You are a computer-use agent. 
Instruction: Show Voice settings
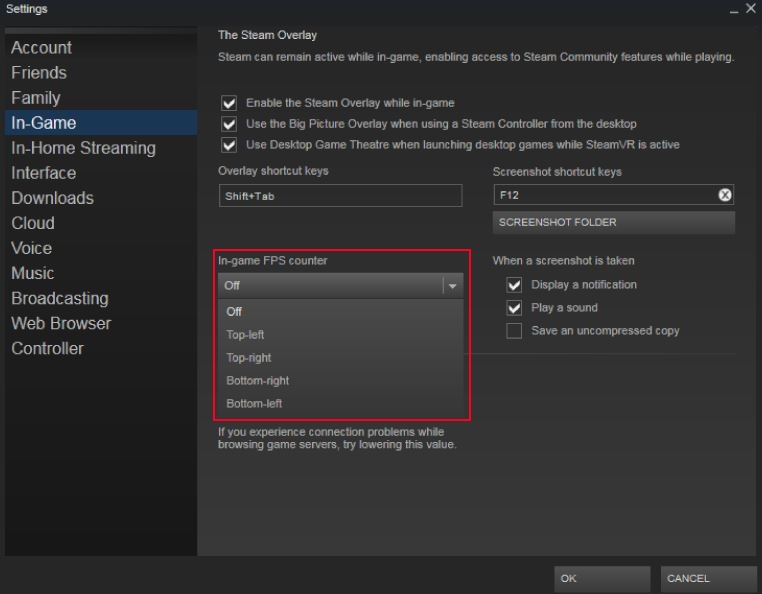[101, 248]
